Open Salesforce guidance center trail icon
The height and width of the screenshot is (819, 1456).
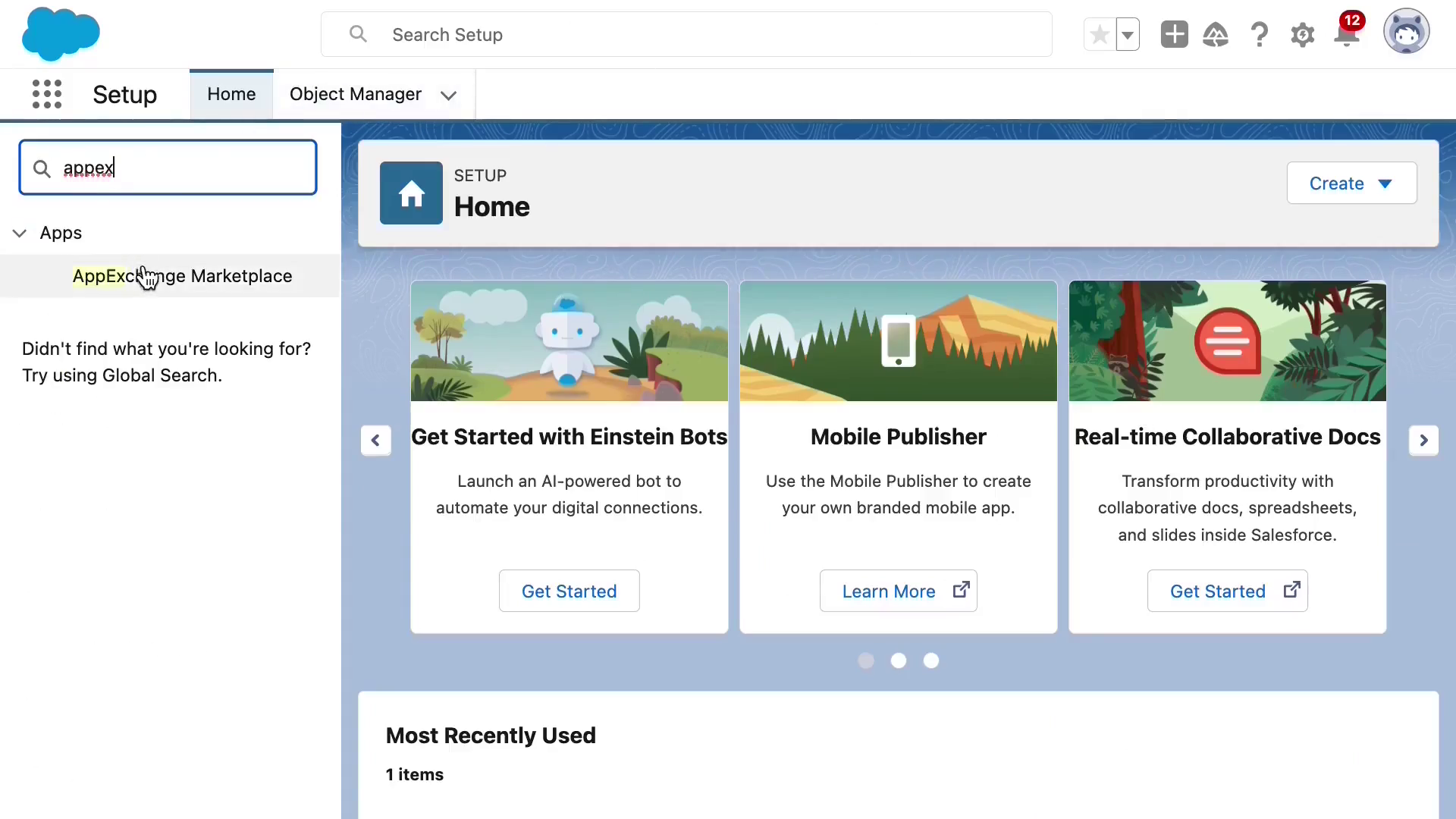click(x=1216, y=34)
